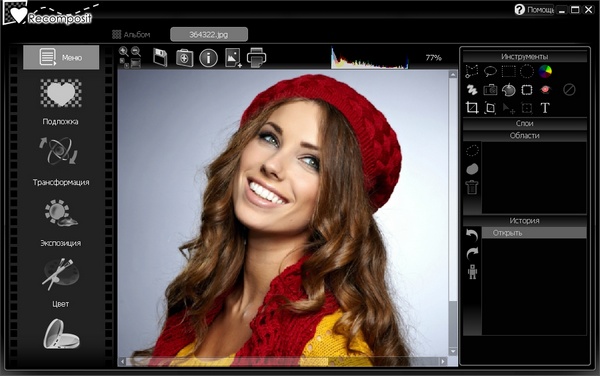Collapse the Инструменты tools panel header

[x=525, y=57]
